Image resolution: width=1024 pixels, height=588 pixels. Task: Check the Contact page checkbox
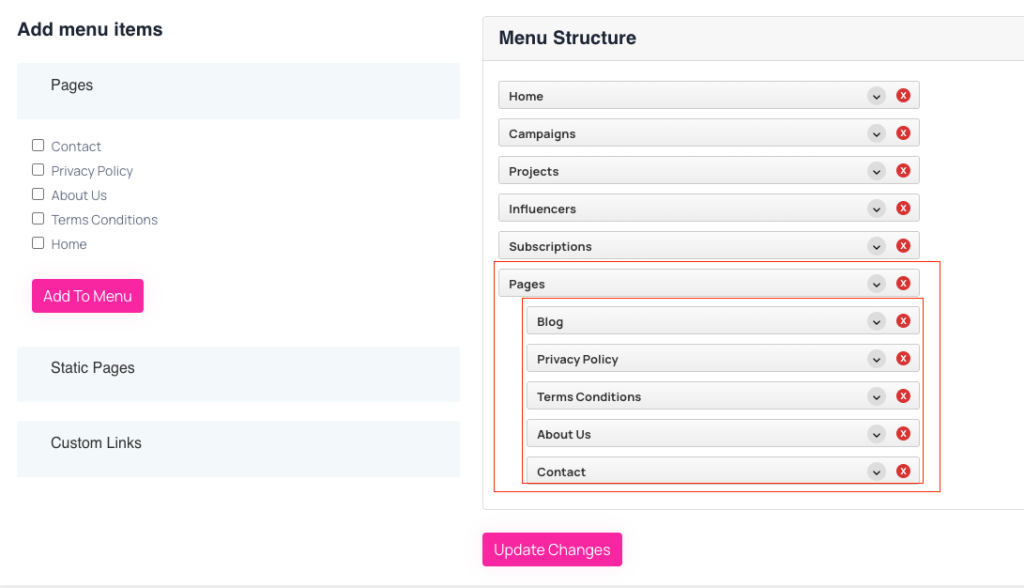click(38, 145)
